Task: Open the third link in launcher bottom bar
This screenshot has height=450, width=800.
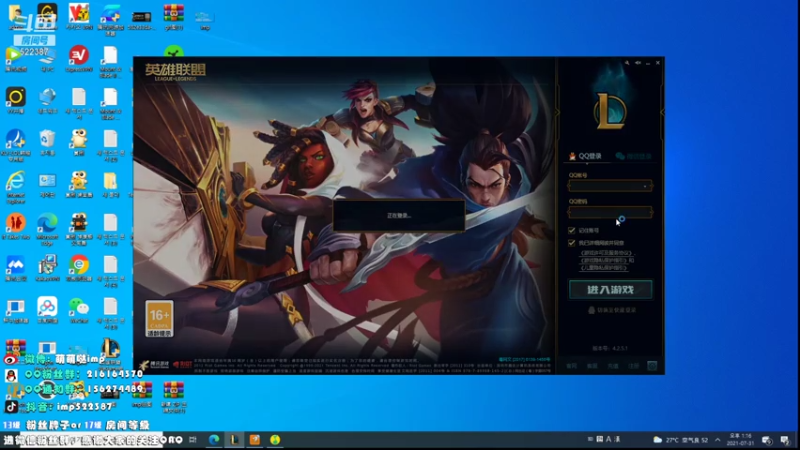Action: [613, 366]
